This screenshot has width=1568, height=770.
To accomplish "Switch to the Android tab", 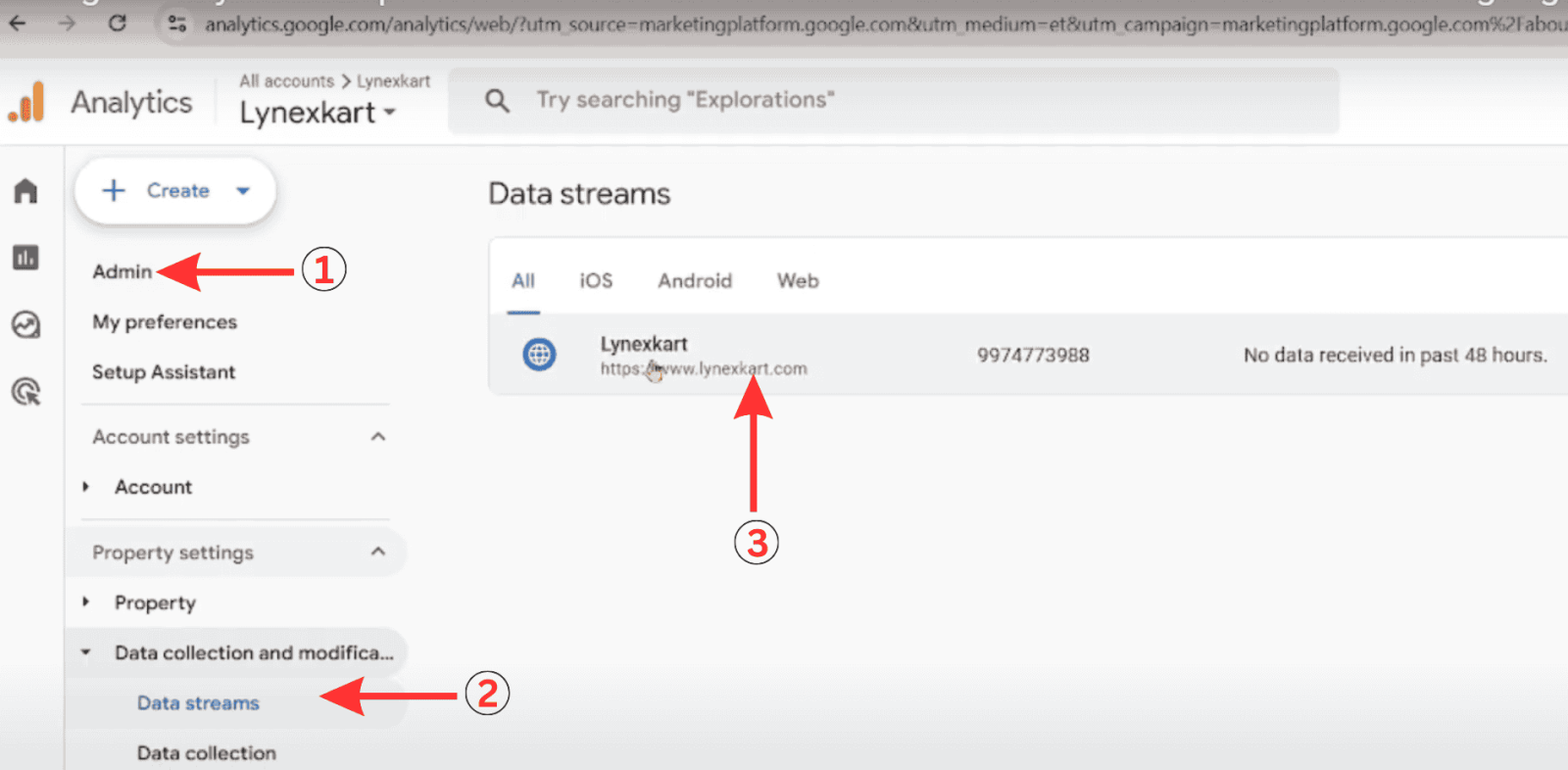I will click(695, 281).
